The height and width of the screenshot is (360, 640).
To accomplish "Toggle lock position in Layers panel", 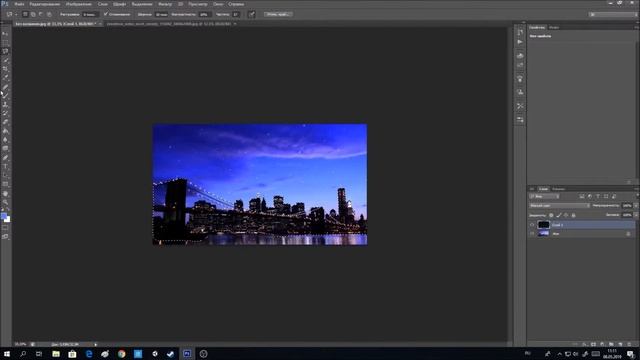I will pos(566,215).
